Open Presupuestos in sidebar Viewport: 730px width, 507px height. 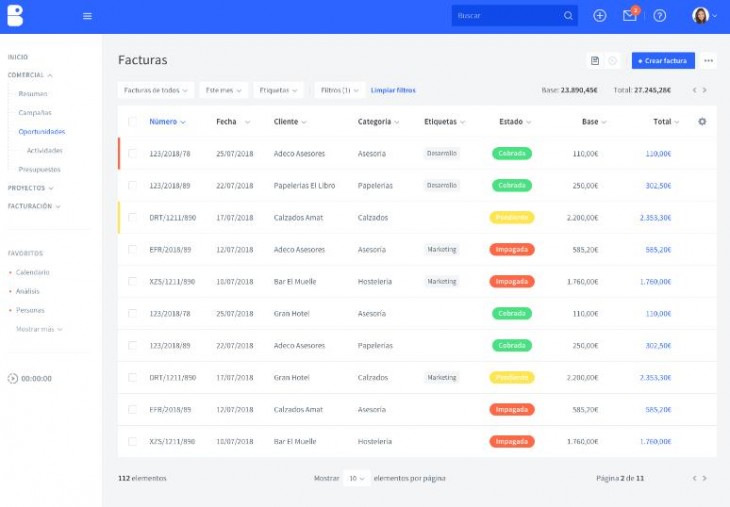click(x=40, y=169)
